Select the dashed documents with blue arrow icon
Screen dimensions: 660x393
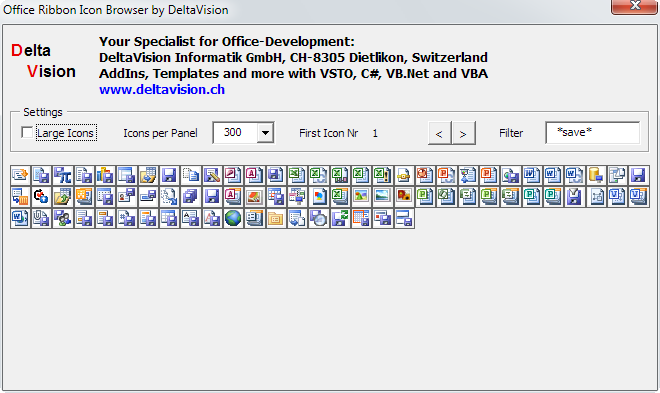coord(169,196)
